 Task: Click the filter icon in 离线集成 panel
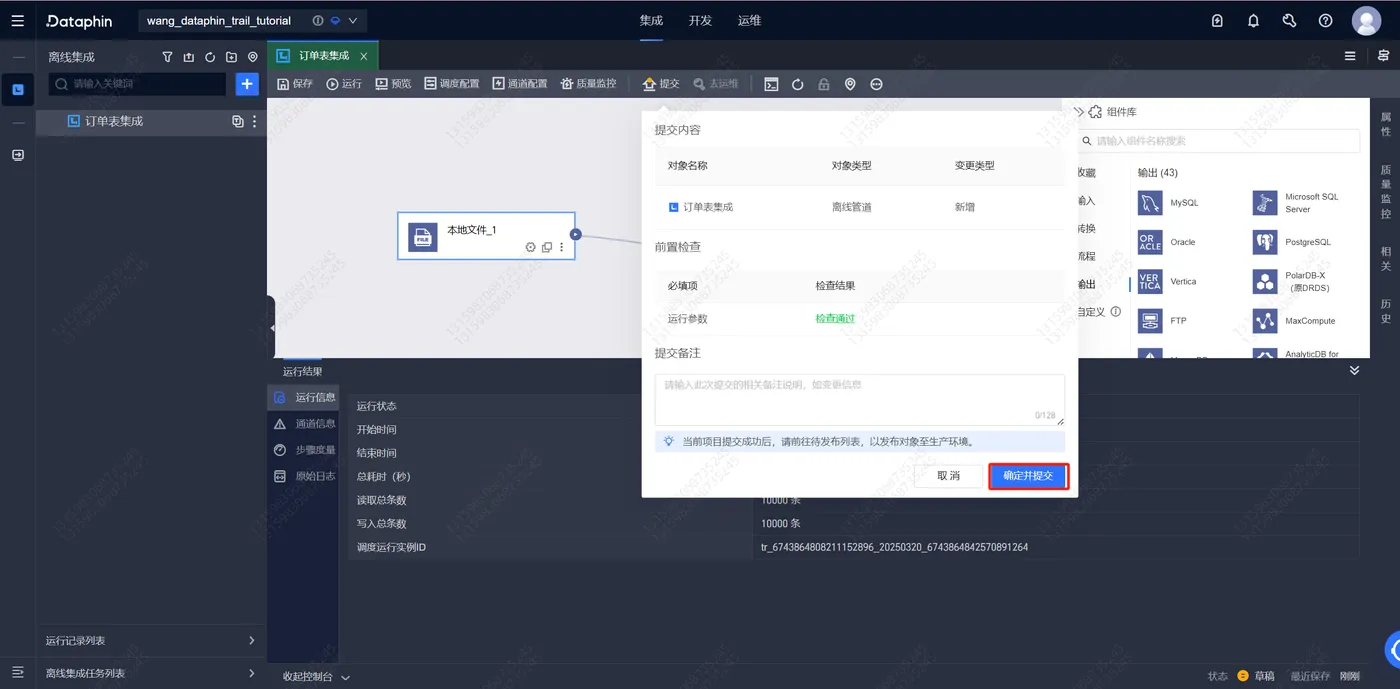tap(167, 57)
